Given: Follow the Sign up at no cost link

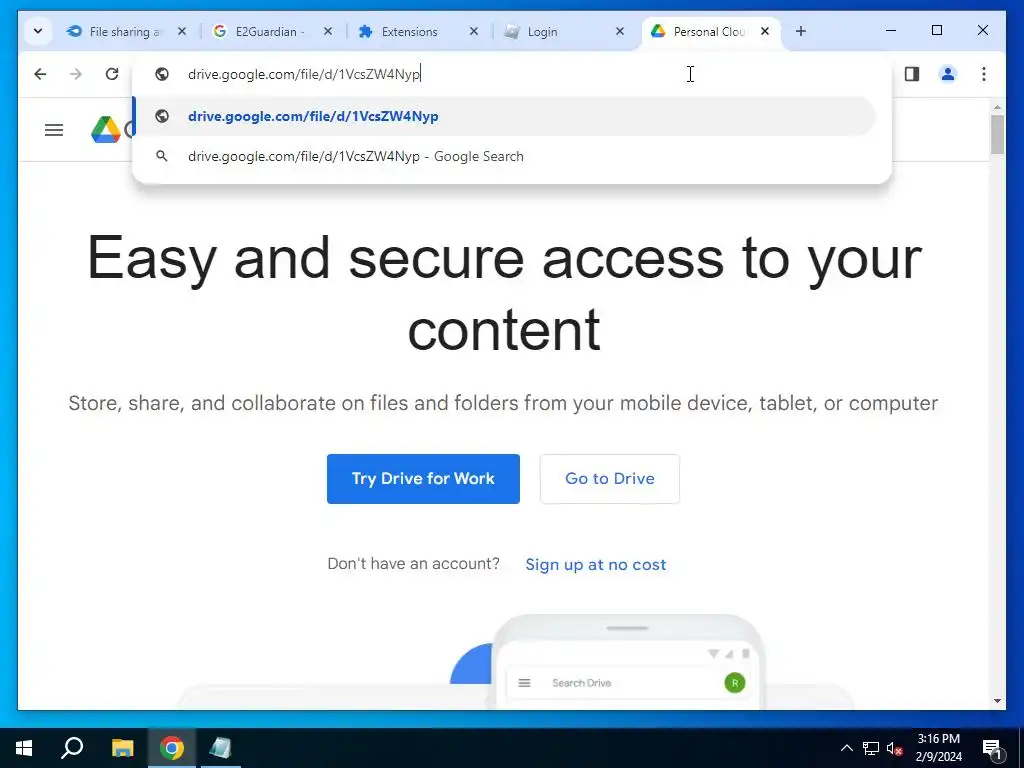Looking at the screenshot, I should (596, 564).
